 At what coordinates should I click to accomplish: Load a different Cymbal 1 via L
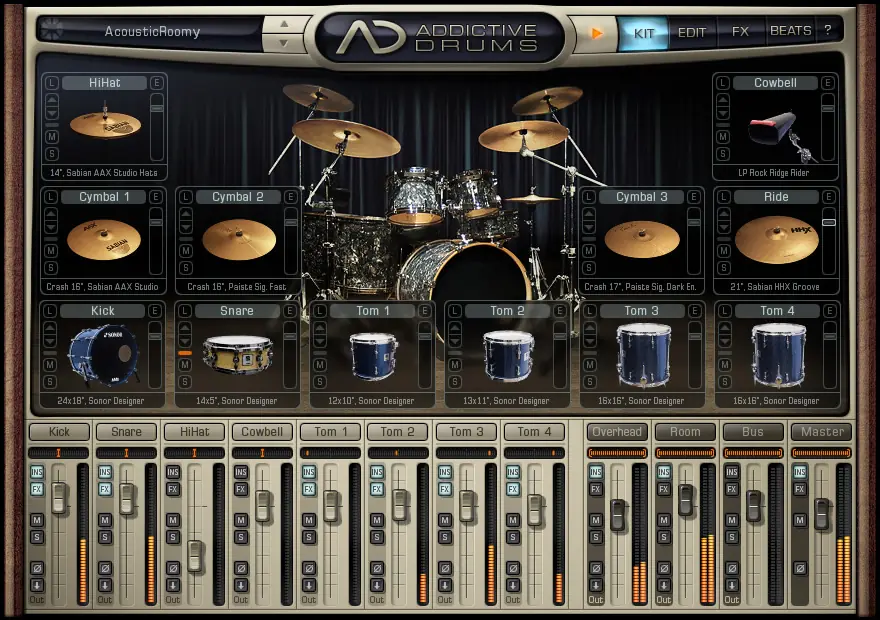(51, 197)
